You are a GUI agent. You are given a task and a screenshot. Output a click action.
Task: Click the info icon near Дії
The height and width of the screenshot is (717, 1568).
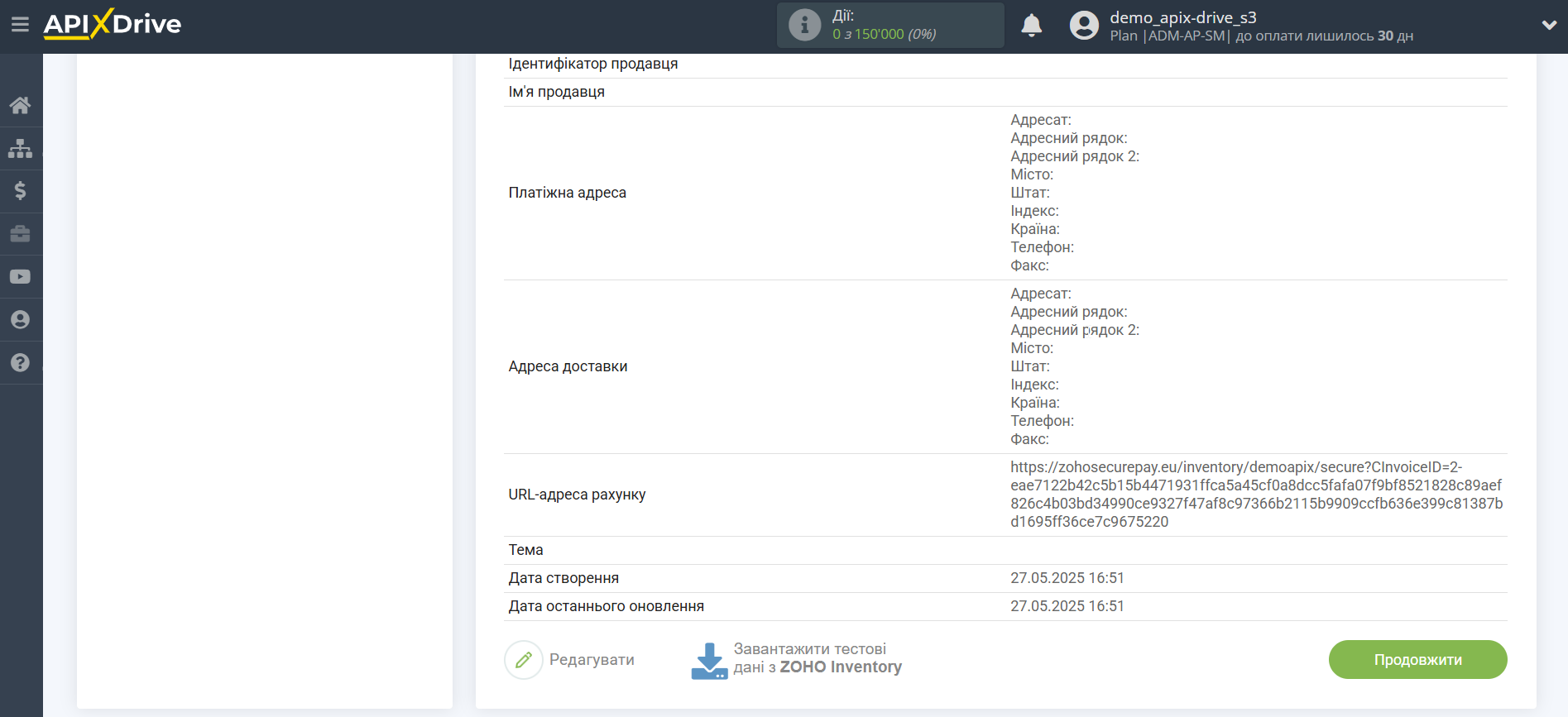(x=804, y=25)
